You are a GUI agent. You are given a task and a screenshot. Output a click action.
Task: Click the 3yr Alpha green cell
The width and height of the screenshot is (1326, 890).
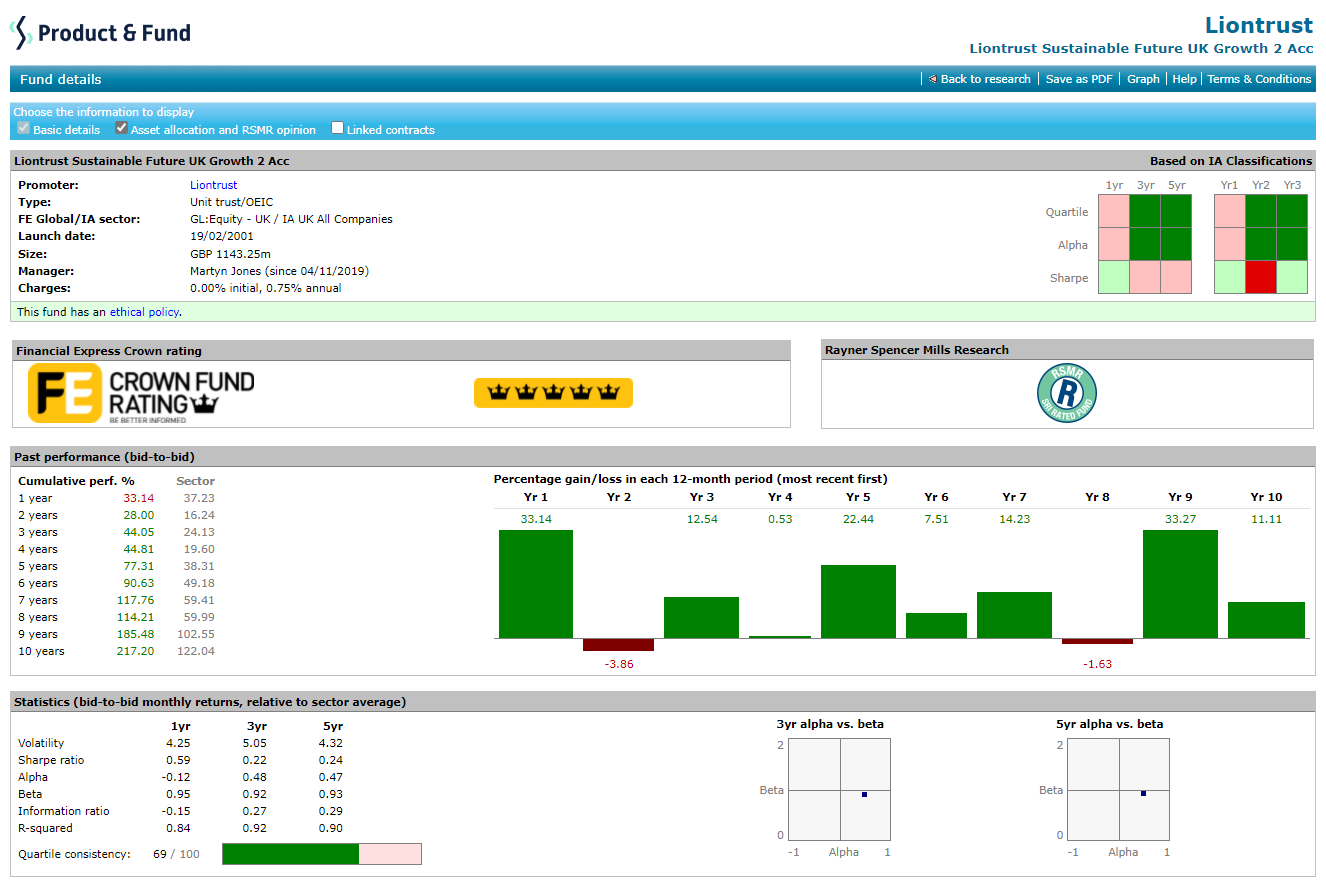point(1145,244)
